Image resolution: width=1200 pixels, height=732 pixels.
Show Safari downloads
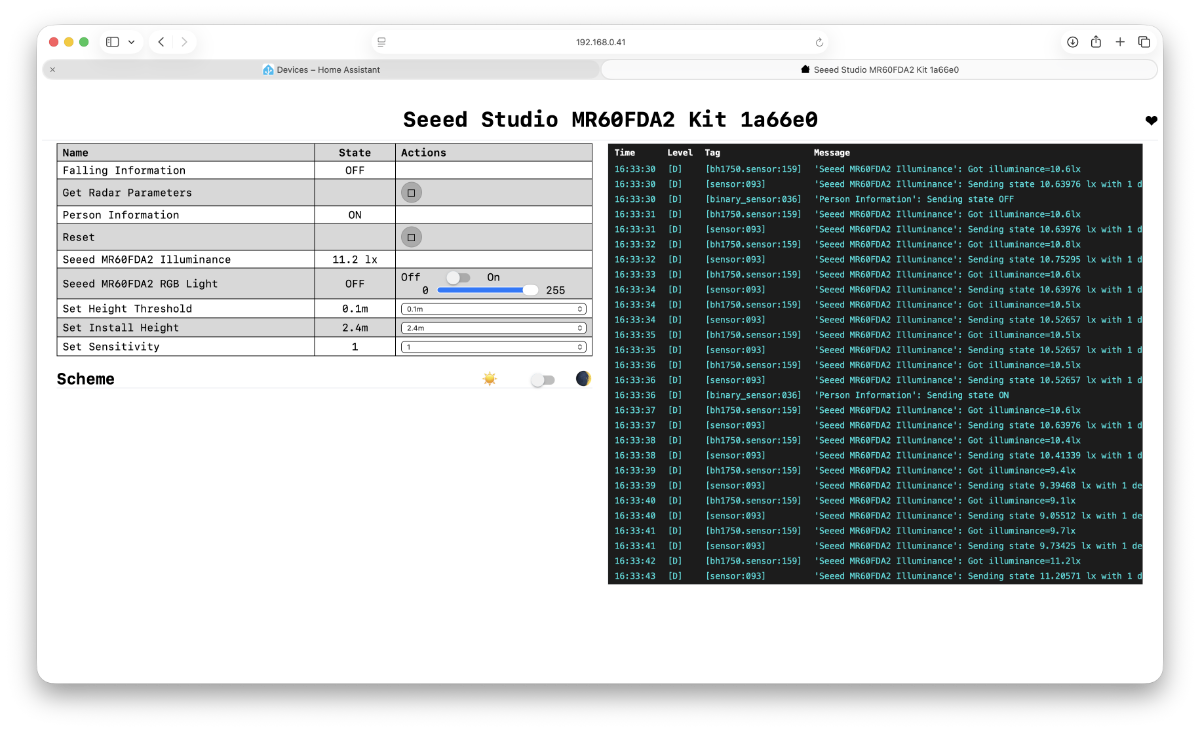click(x=1072, y=42)
